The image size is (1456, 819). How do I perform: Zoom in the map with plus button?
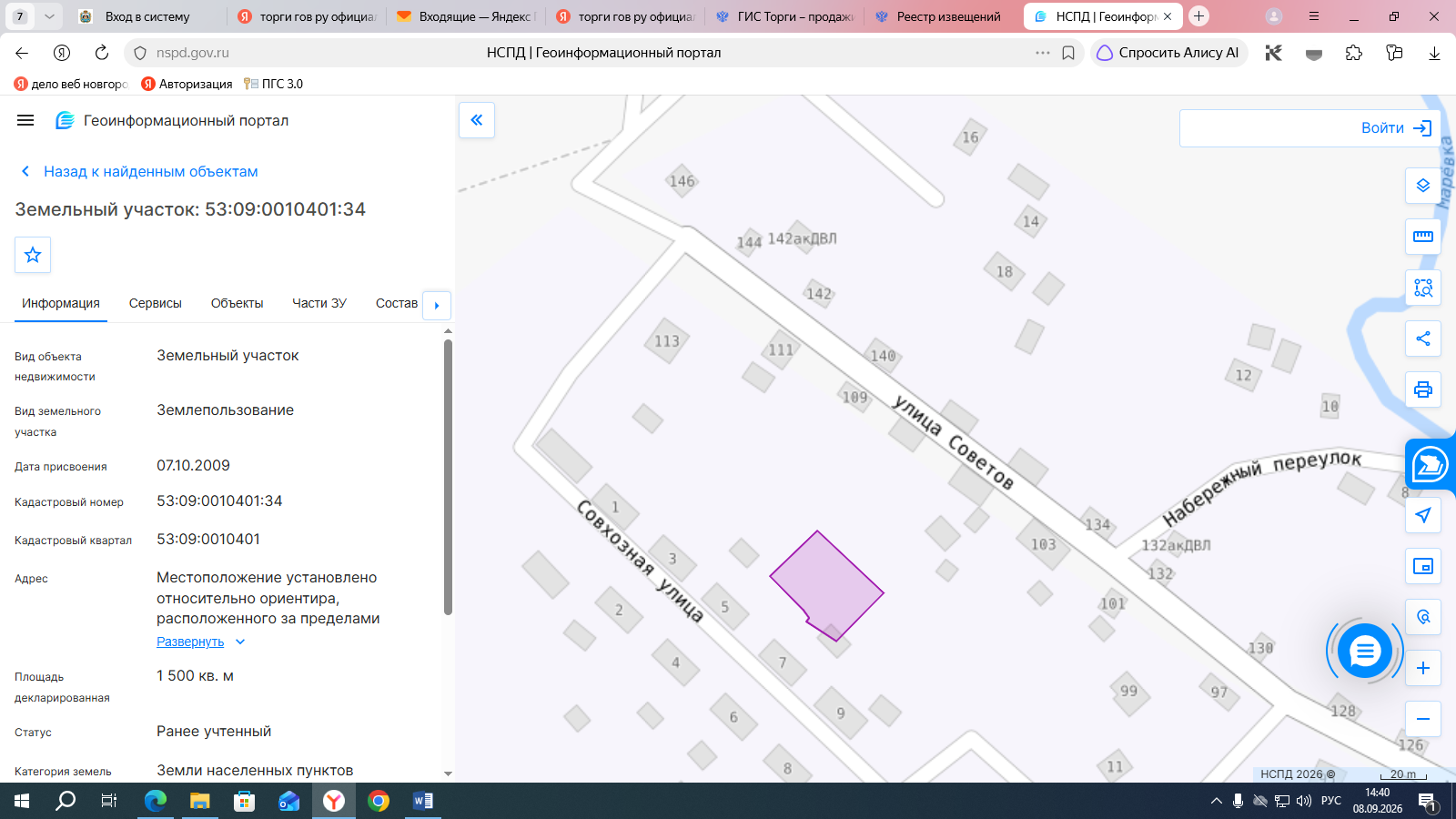[1423, 668]
